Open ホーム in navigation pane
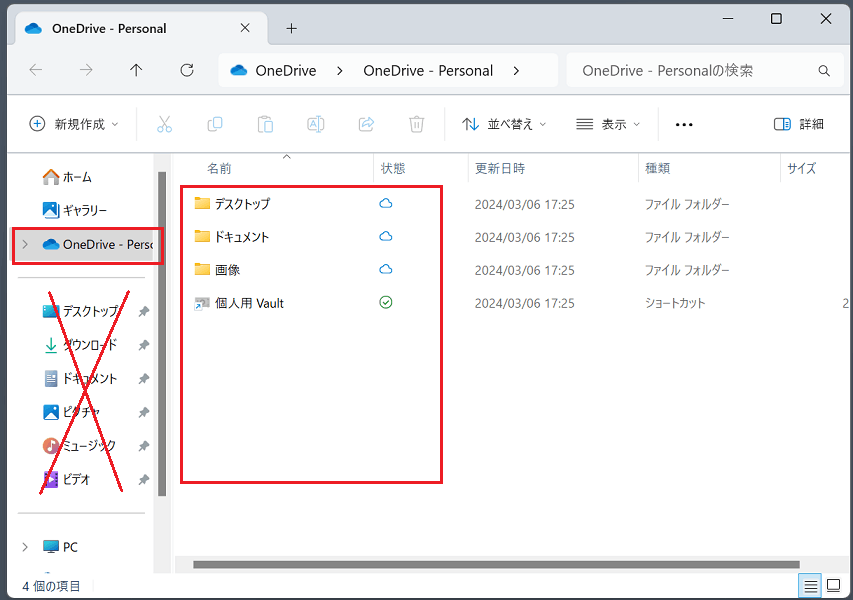This screenshot has height=600, width=853. pyautogui.click(x=67, y=177)
